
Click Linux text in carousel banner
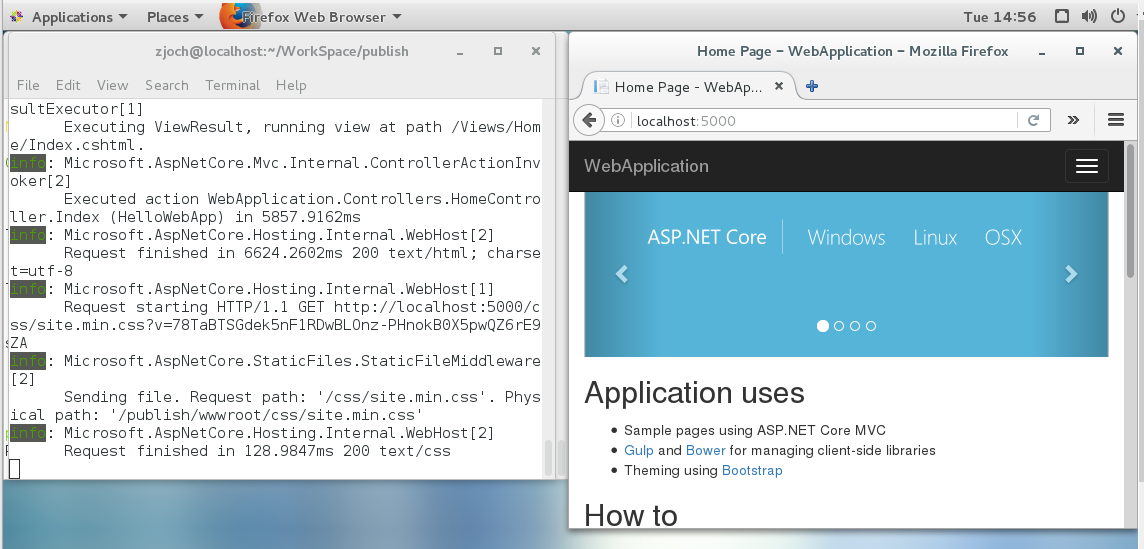pos(935,237)
